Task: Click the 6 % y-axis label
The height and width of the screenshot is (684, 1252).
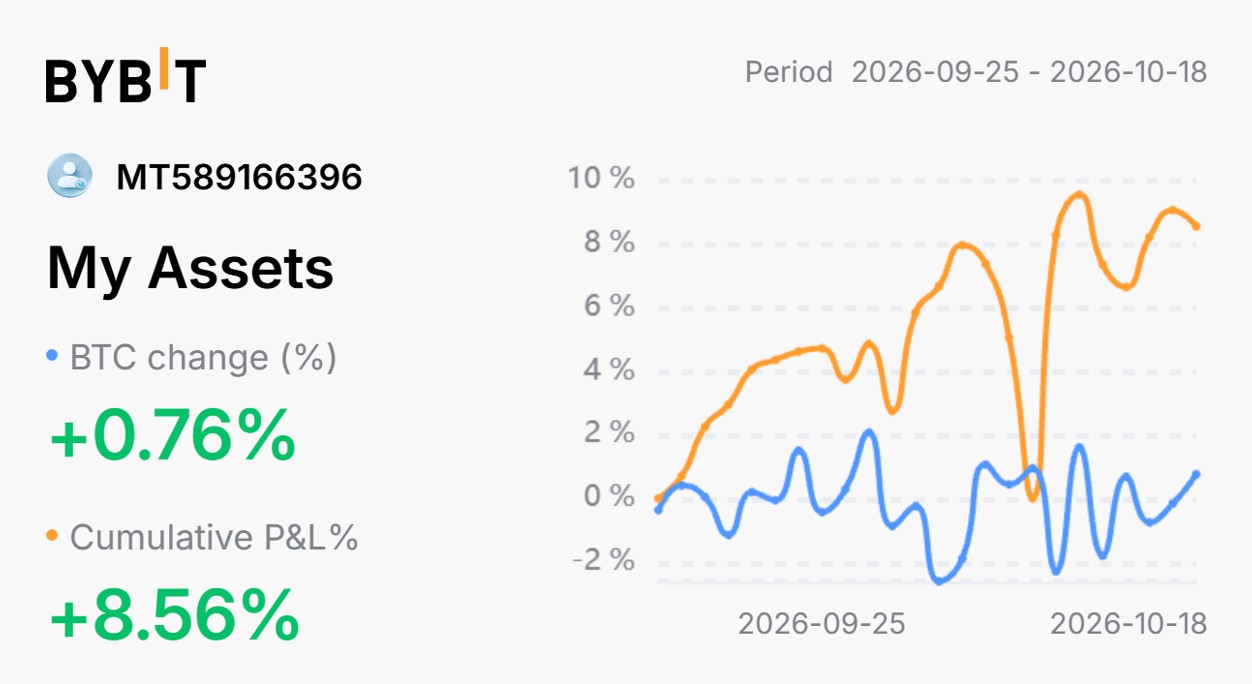Action: tap(608, 306)
